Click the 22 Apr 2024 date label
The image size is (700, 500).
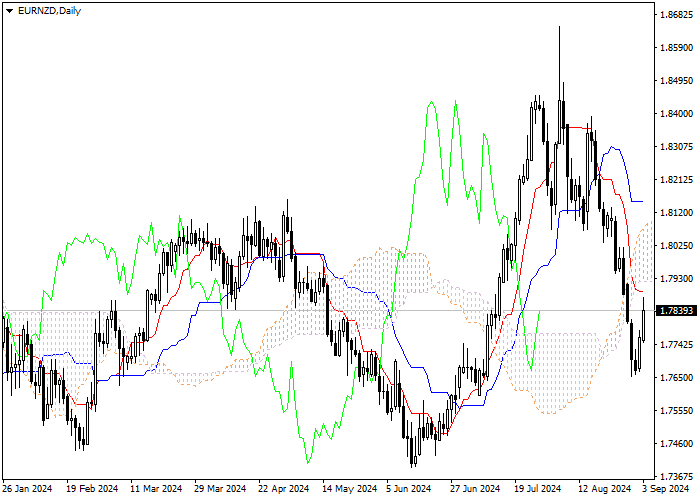point(284,489)
